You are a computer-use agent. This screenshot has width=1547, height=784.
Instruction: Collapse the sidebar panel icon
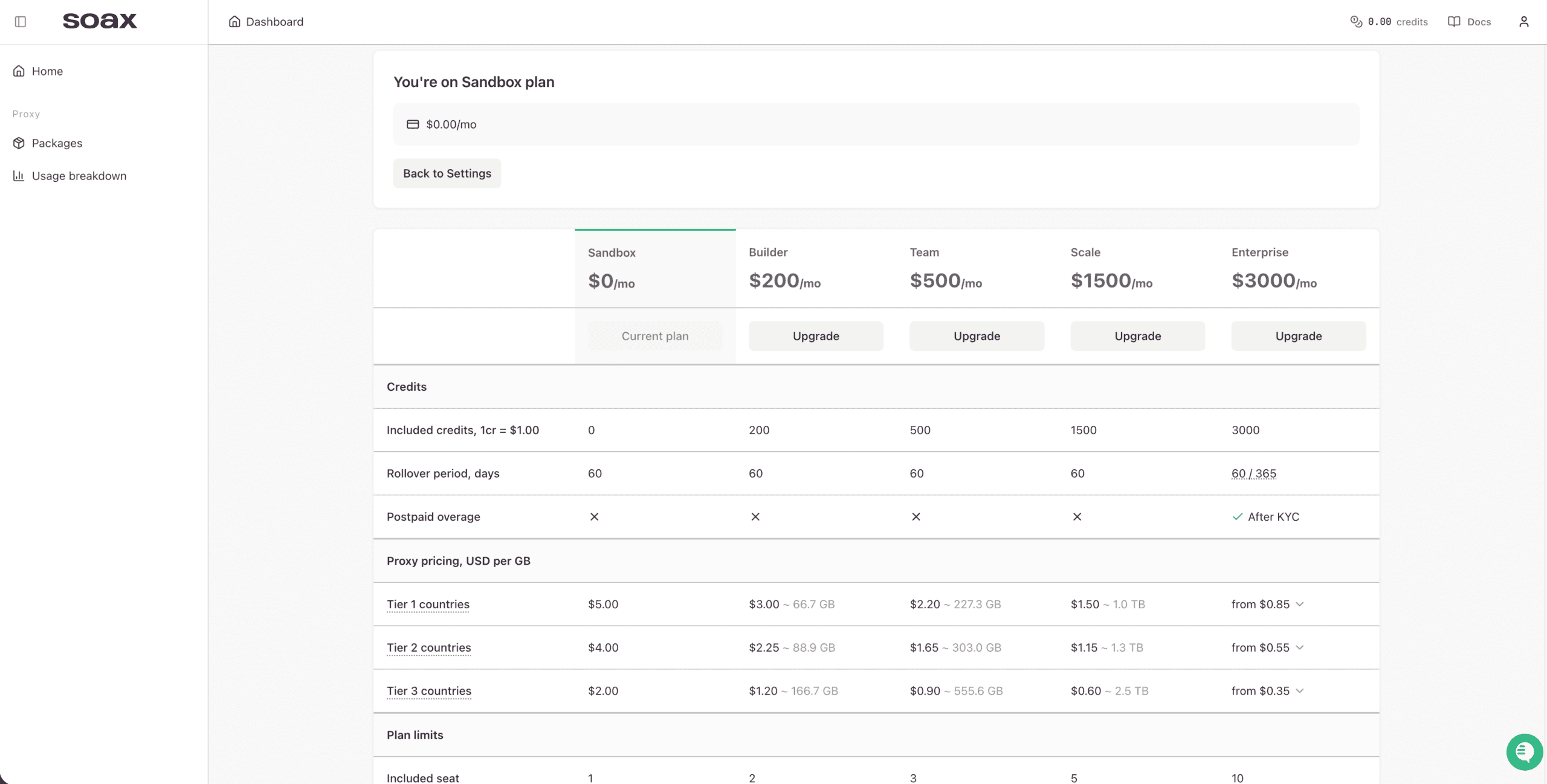[21, 22]
